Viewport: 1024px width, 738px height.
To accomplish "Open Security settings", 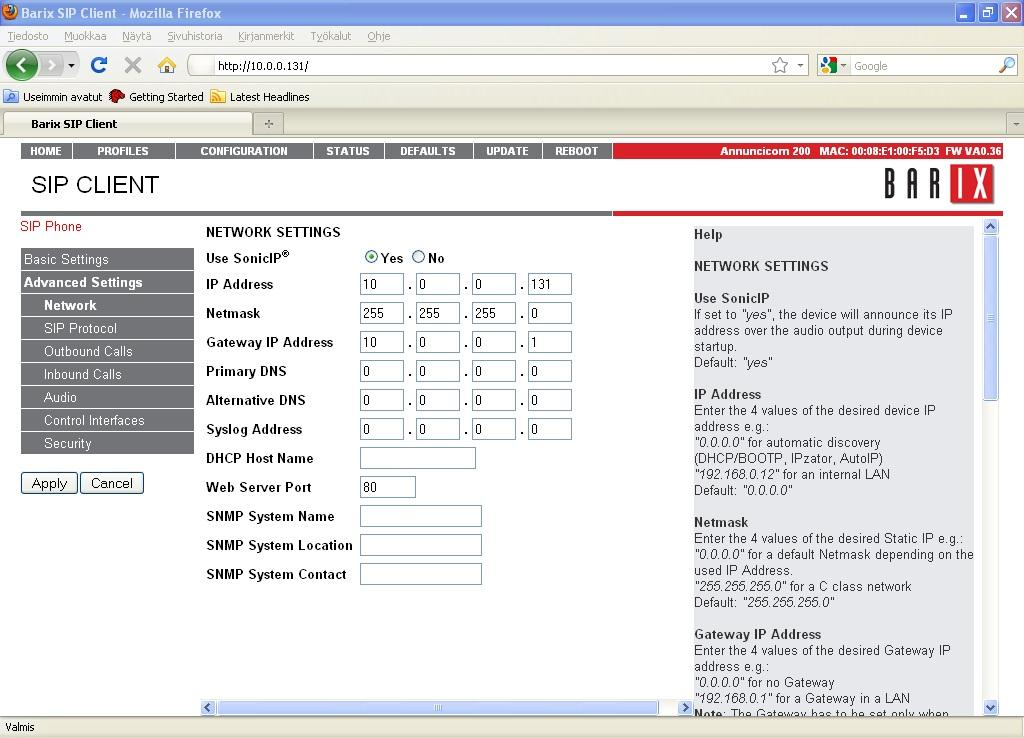I will point(107,443).
